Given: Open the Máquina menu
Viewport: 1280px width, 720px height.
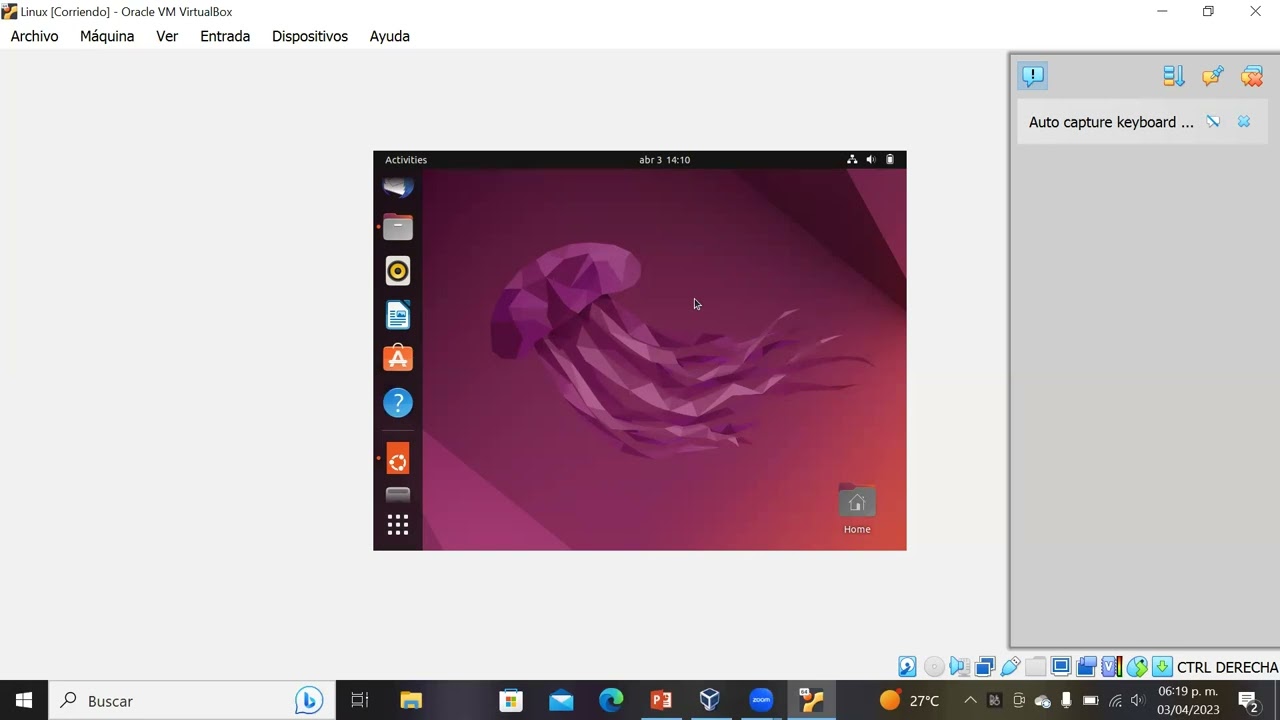Looking at the screenshot, I should (x=107, y=36).
